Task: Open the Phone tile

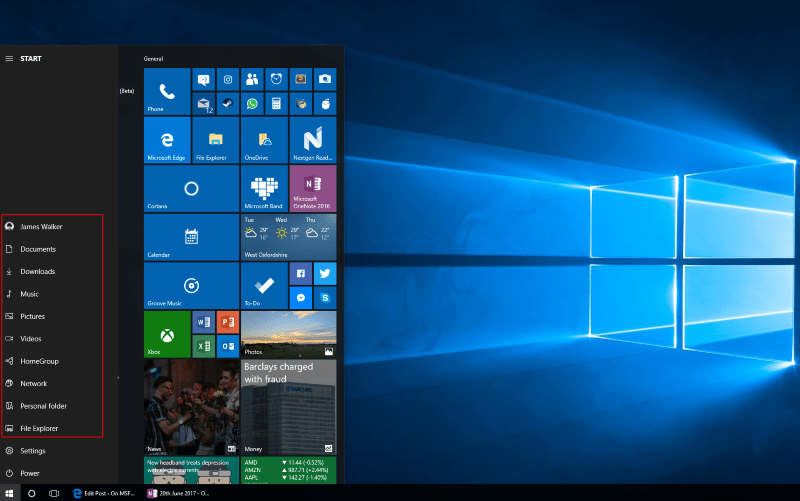Action: pos(167,92)
